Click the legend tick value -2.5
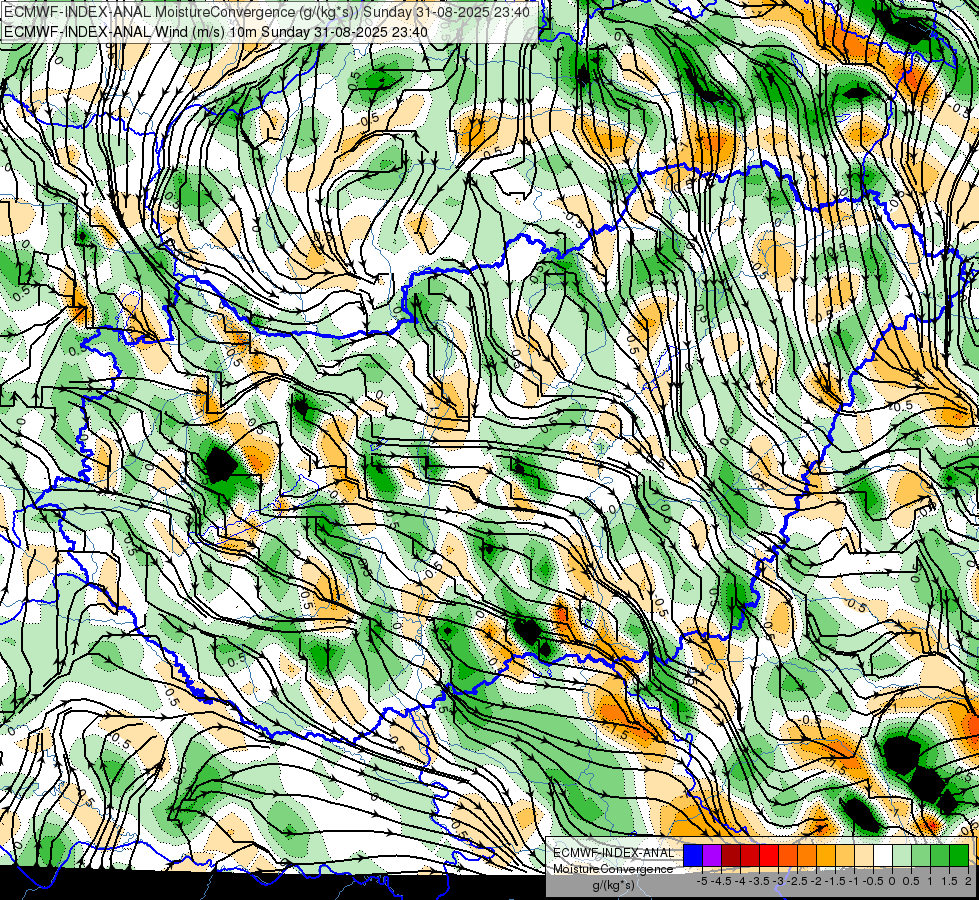The image size is (979, 900). 797,881
